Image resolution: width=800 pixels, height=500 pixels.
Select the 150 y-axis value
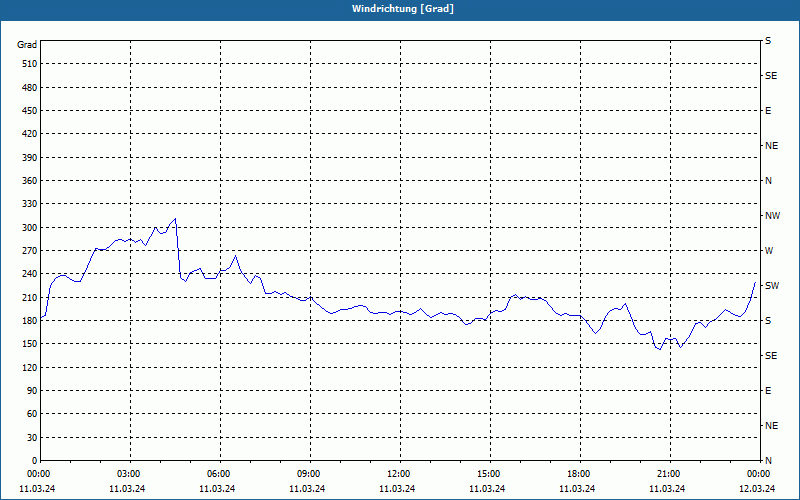(x=30, y=344)
